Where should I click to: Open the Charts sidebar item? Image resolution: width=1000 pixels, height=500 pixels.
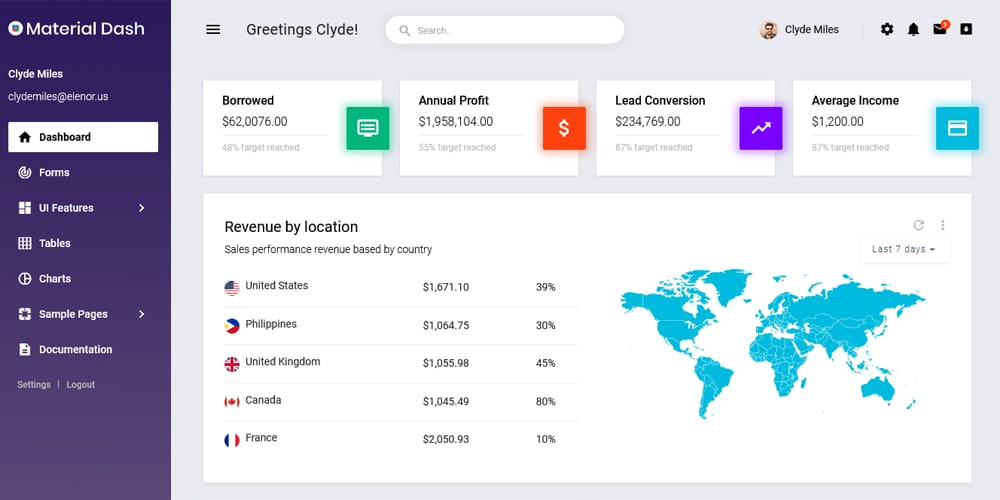point(55,279)
